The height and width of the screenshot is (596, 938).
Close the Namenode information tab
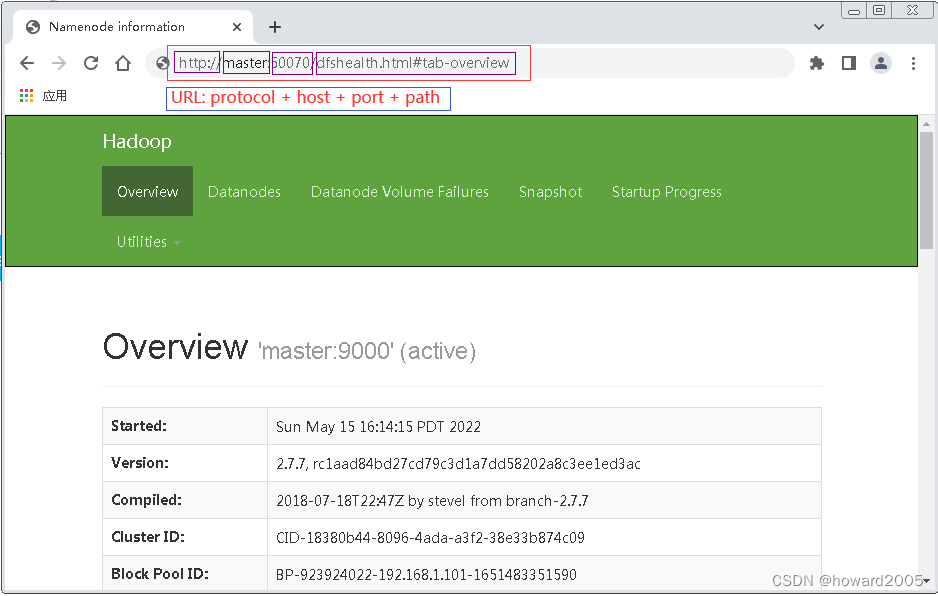[237, 27]
